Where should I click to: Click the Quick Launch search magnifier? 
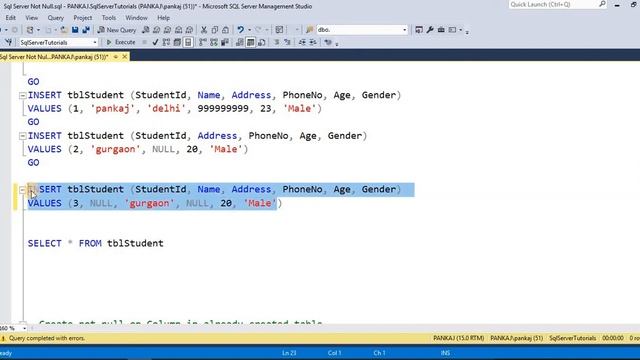tap(602, 4)
